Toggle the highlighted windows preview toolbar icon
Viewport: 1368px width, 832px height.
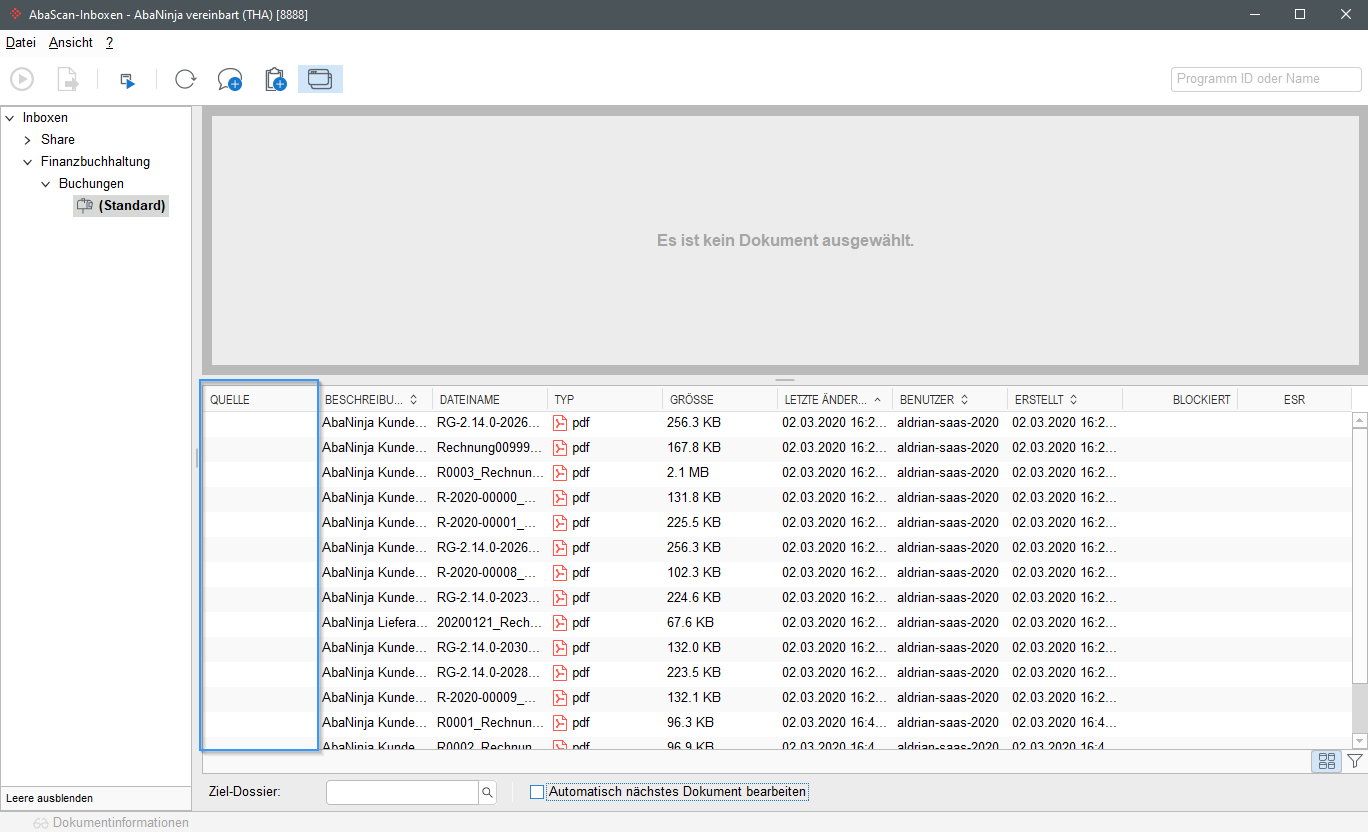click(x=320, y=79)
